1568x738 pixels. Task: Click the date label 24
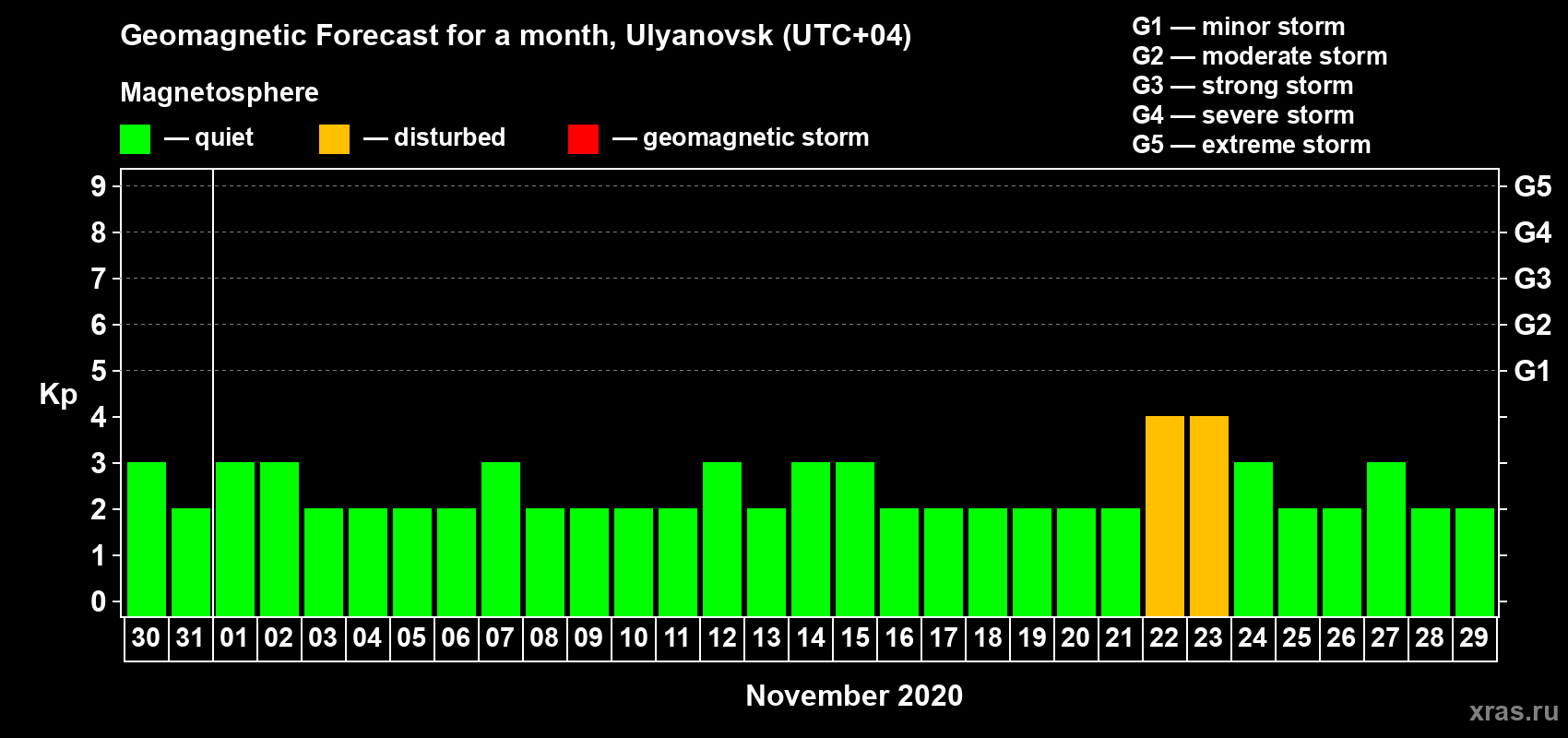point(1253,637)
